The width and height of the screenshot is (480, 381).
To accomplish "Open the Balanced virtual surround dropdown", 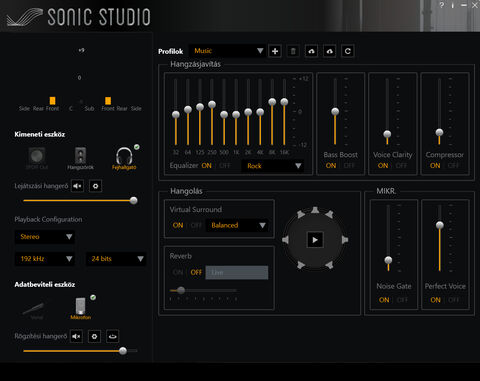I will [x=237, y=225].
